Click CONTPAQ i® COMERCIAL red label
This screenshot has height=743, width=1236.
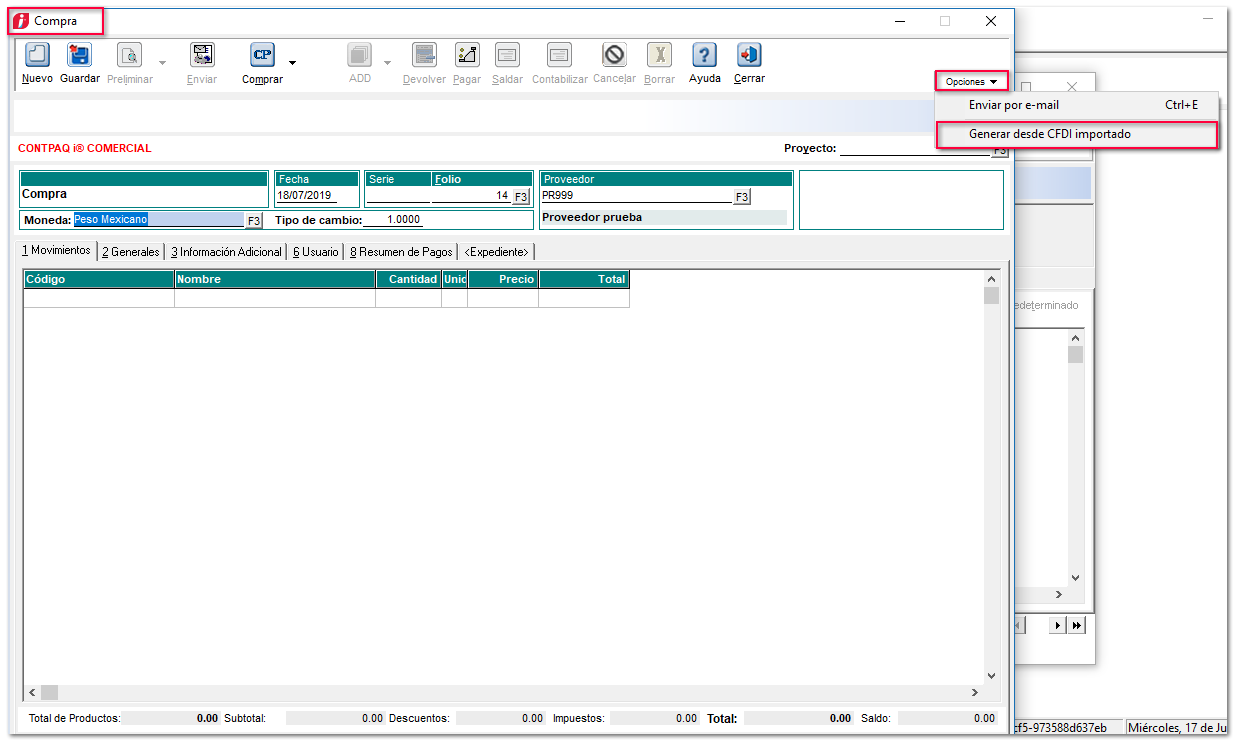tap(85, 148)
